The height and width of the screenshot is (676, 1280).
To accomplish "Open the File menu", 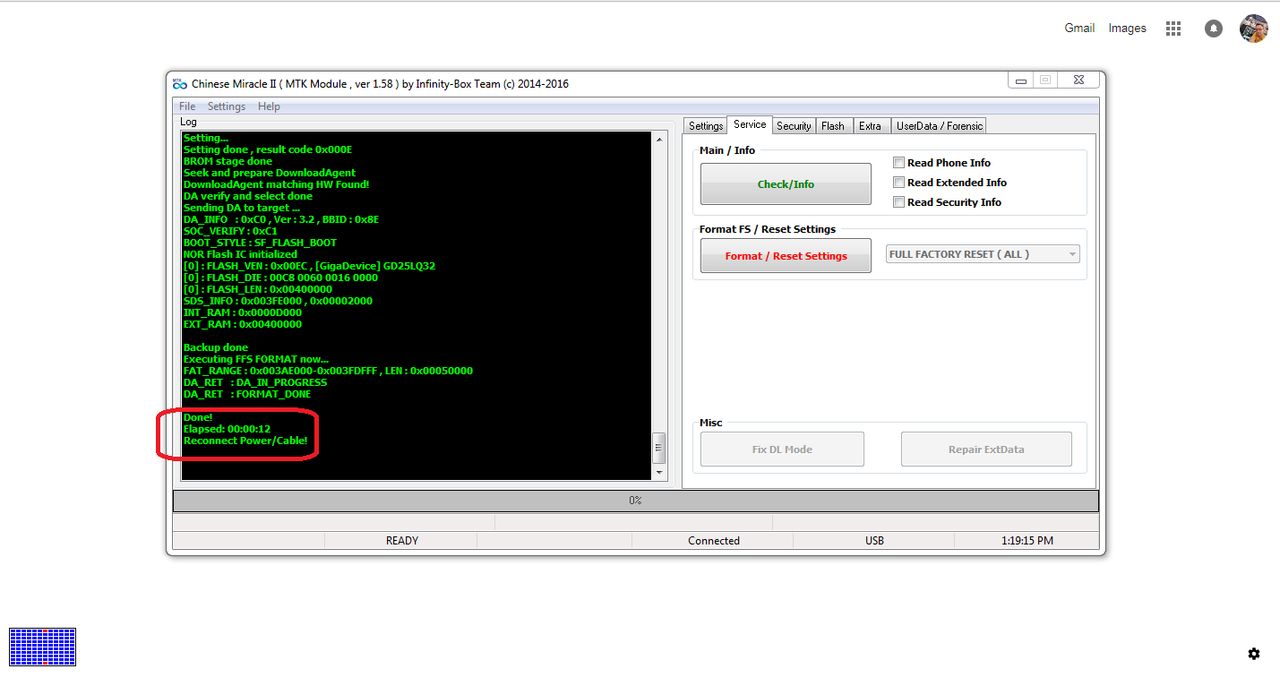I will [187, 106].
